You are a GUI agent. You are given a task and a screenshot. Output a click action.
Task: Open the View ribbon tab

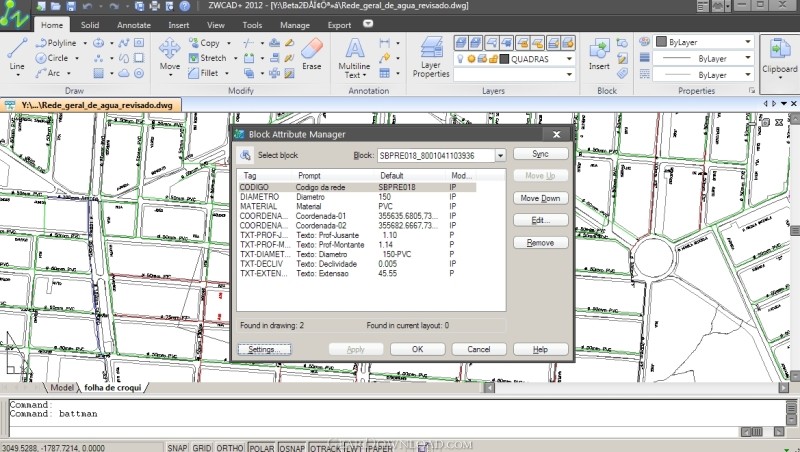pos(215,24)
